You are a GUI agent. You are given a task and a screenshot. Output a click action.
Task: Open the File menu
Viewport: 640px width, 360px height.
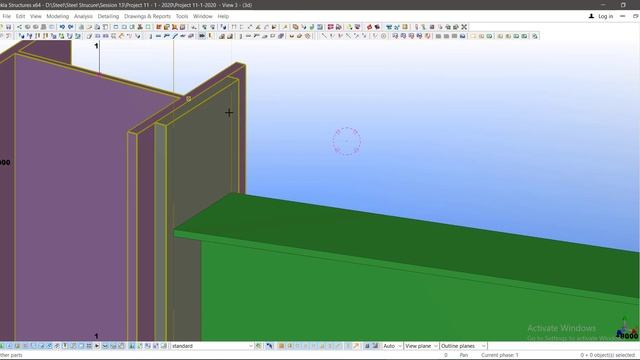point(7,16)
